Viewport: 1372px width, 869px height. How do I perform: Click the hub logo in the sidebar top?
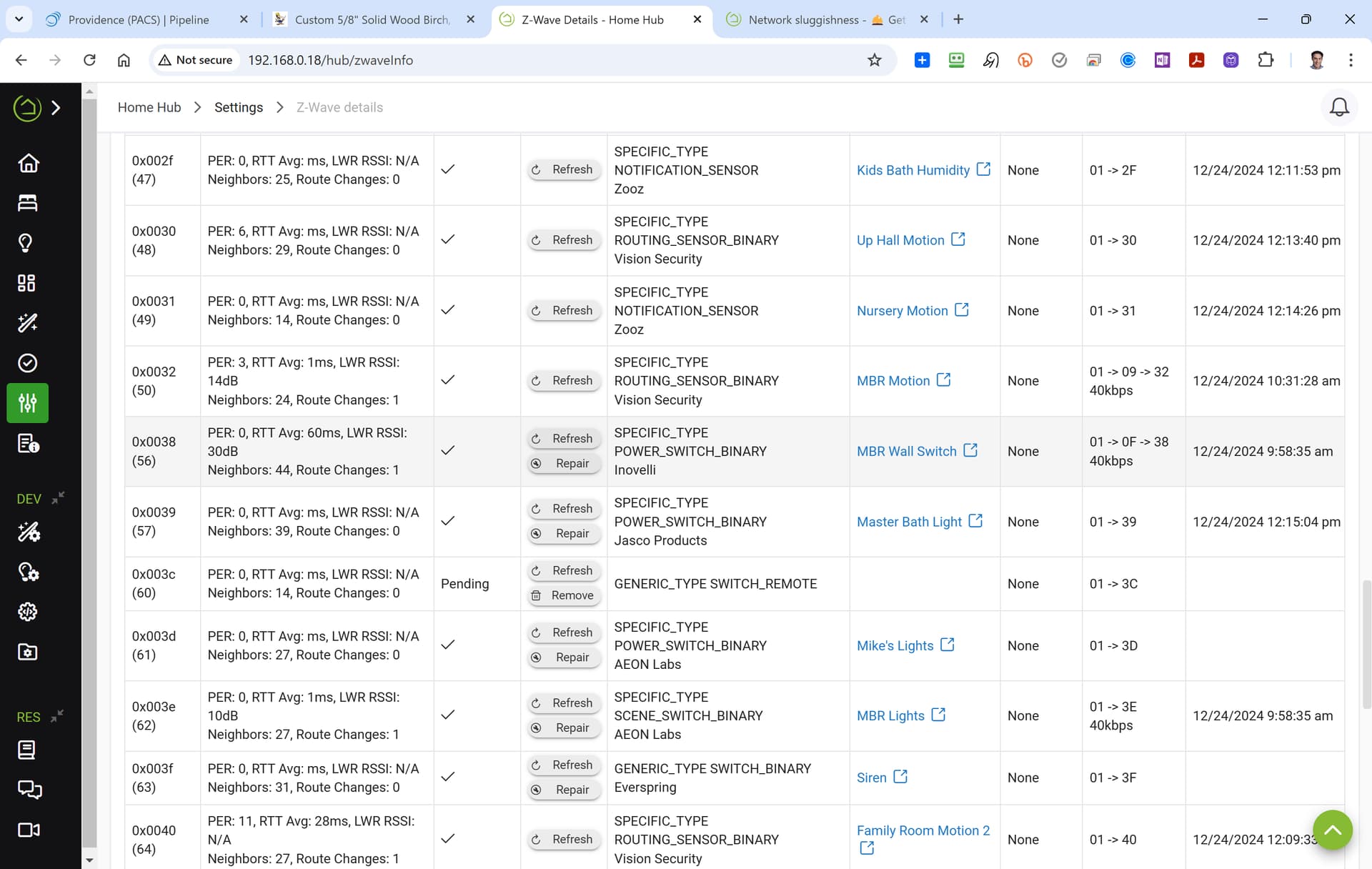[x=27, y=108]
